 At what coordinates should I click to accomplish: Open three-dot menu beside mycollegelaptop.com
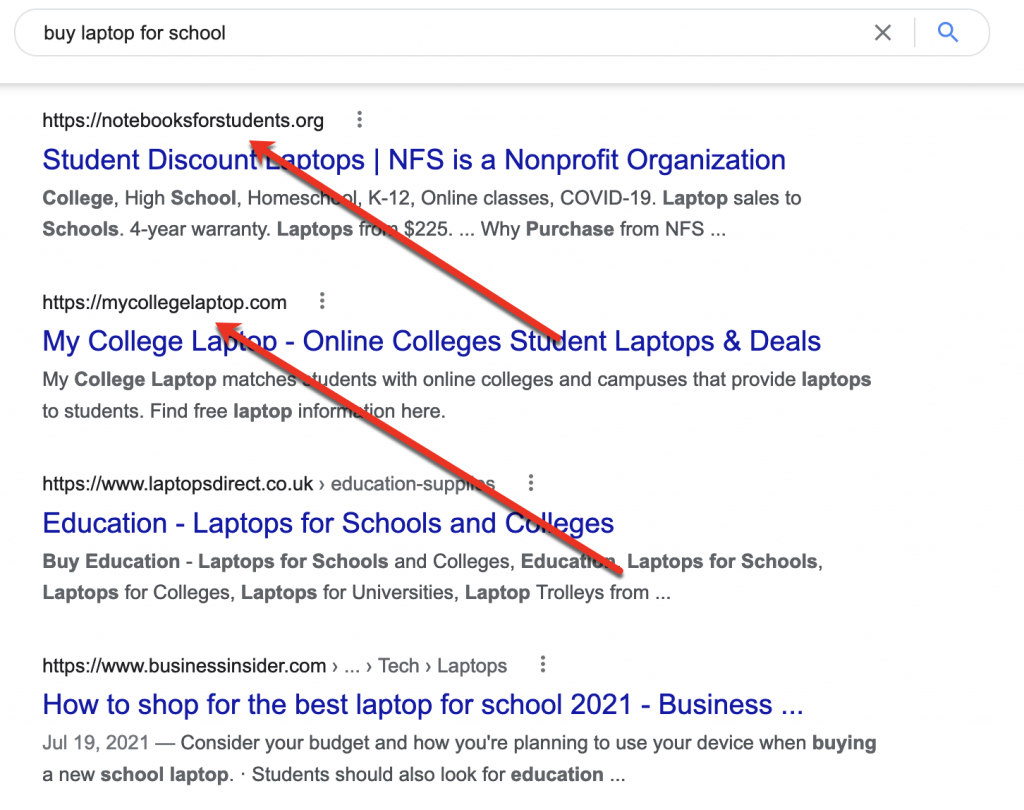322,301
